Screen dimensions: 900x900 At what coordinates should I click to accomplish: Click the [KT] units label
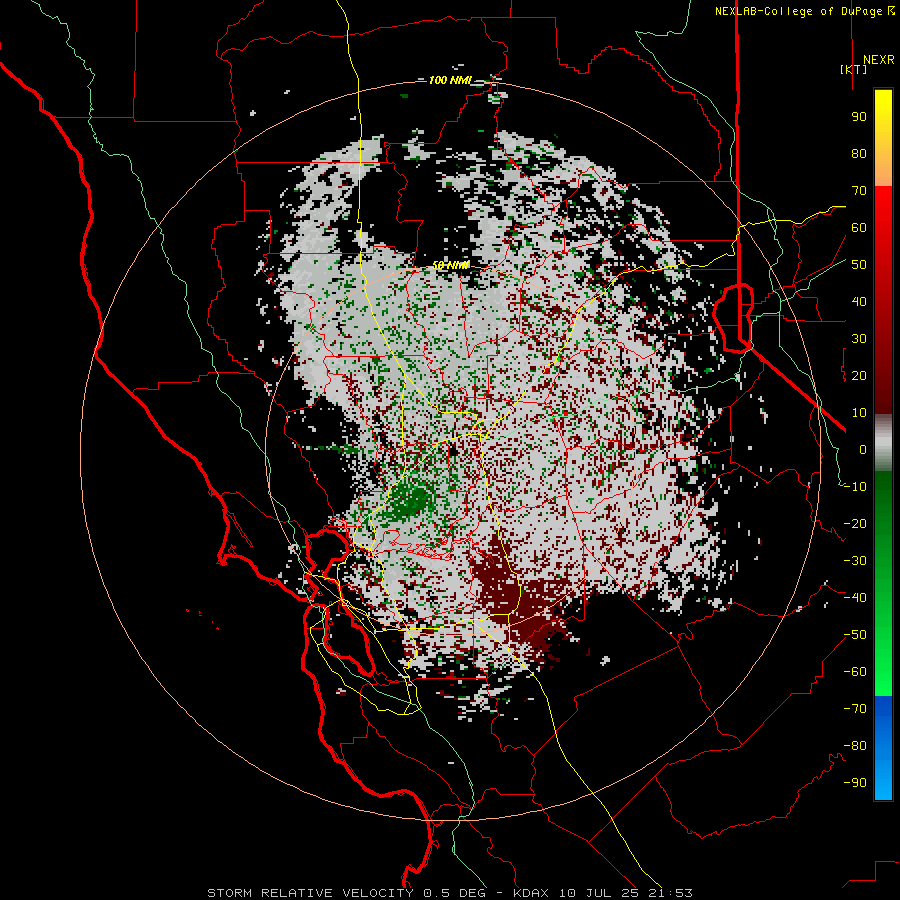click(x=854, y=69)
